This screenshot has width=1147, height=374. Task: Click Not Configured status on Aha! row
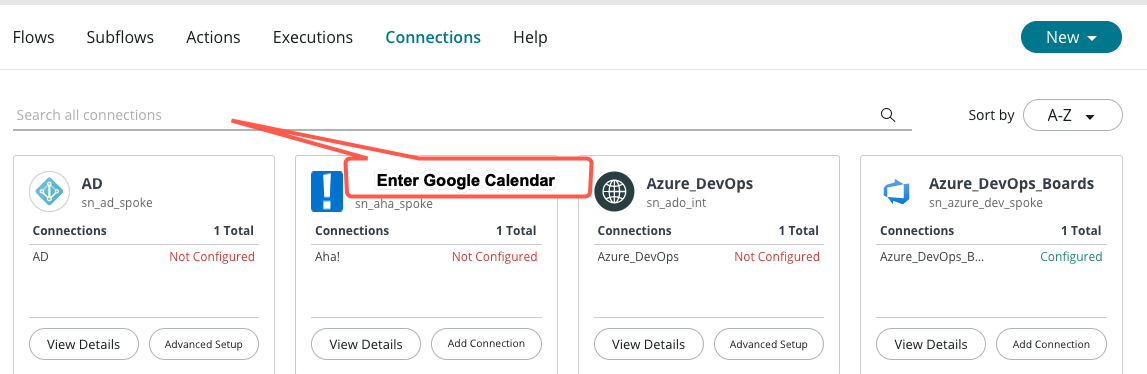(x=494, y=257)
